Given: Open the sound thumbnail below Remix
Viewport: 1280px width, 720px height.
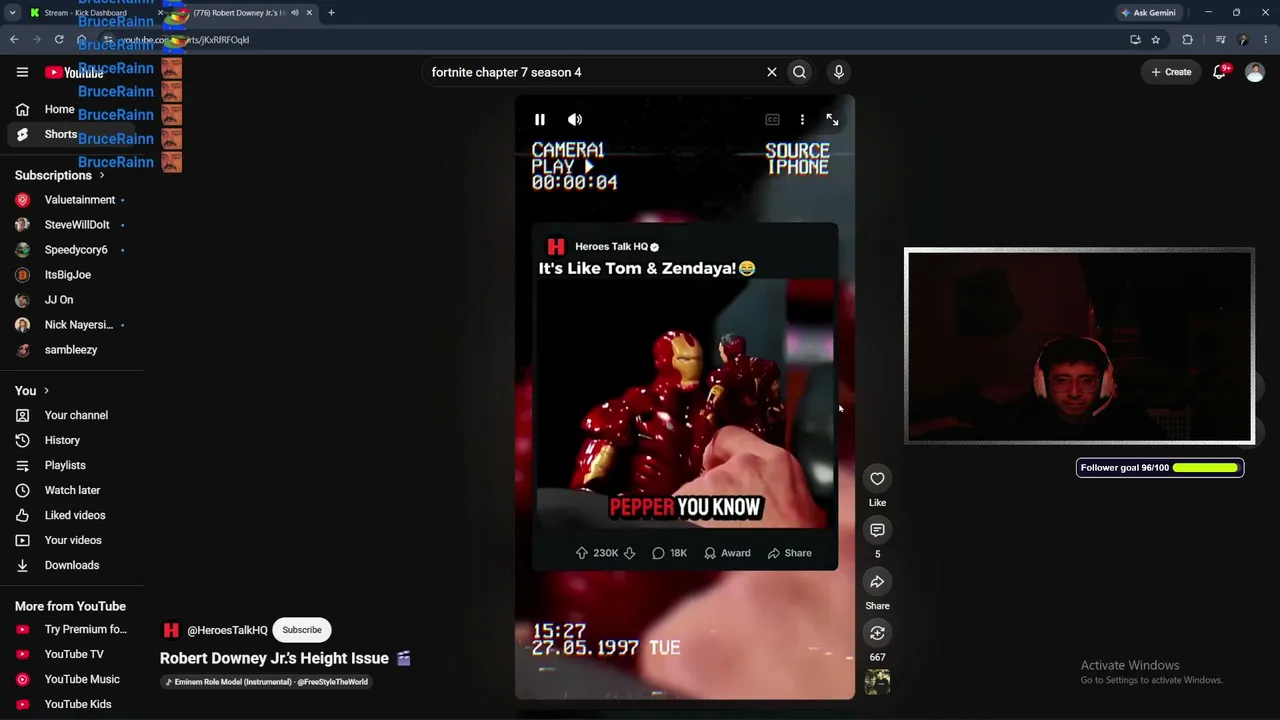Looking at the screenshot, I should click(x=877, y=682).
